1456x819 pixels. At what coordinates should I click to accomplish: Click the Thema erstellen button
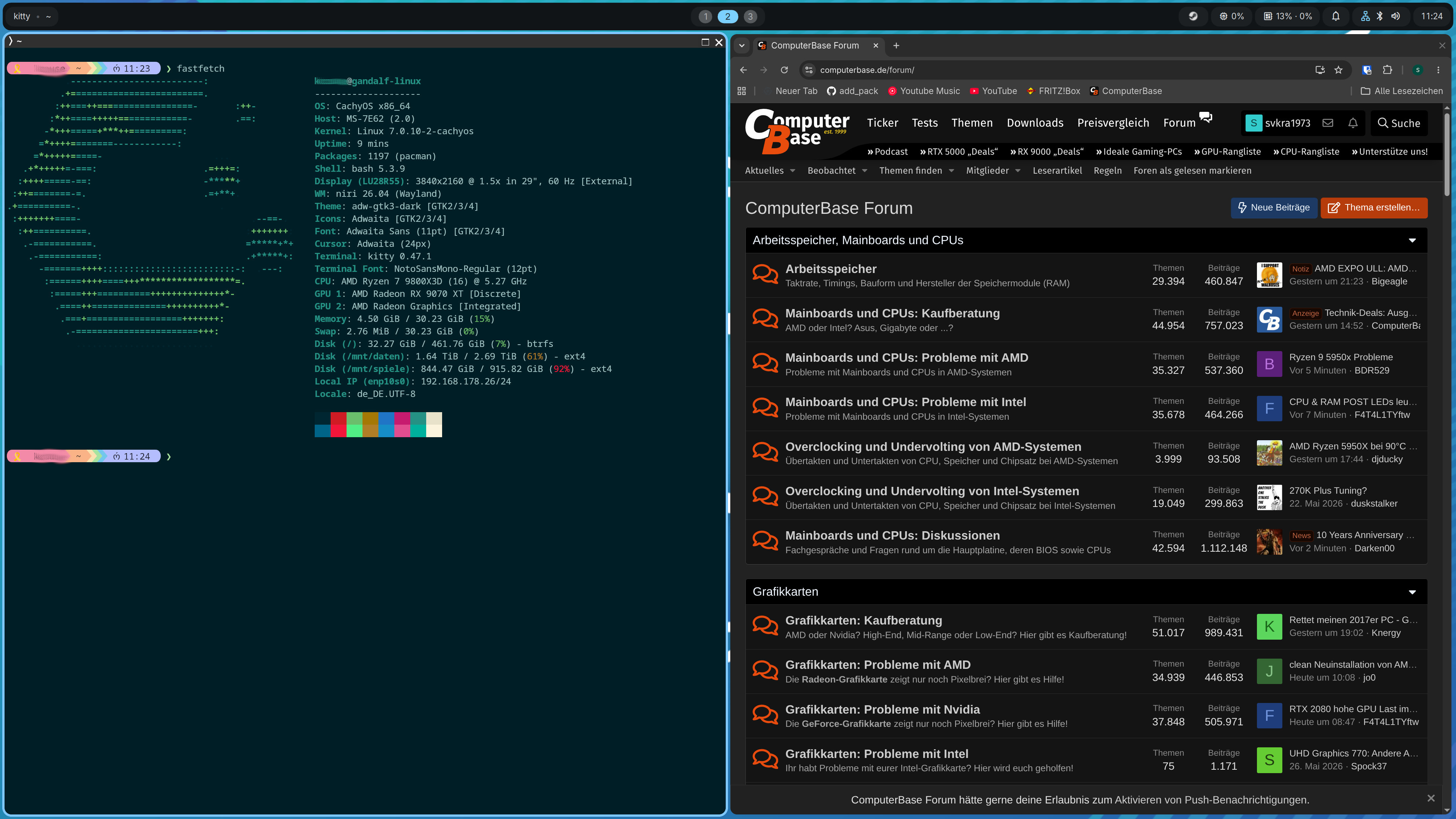pyautogui.click(x=1373, y=208)
